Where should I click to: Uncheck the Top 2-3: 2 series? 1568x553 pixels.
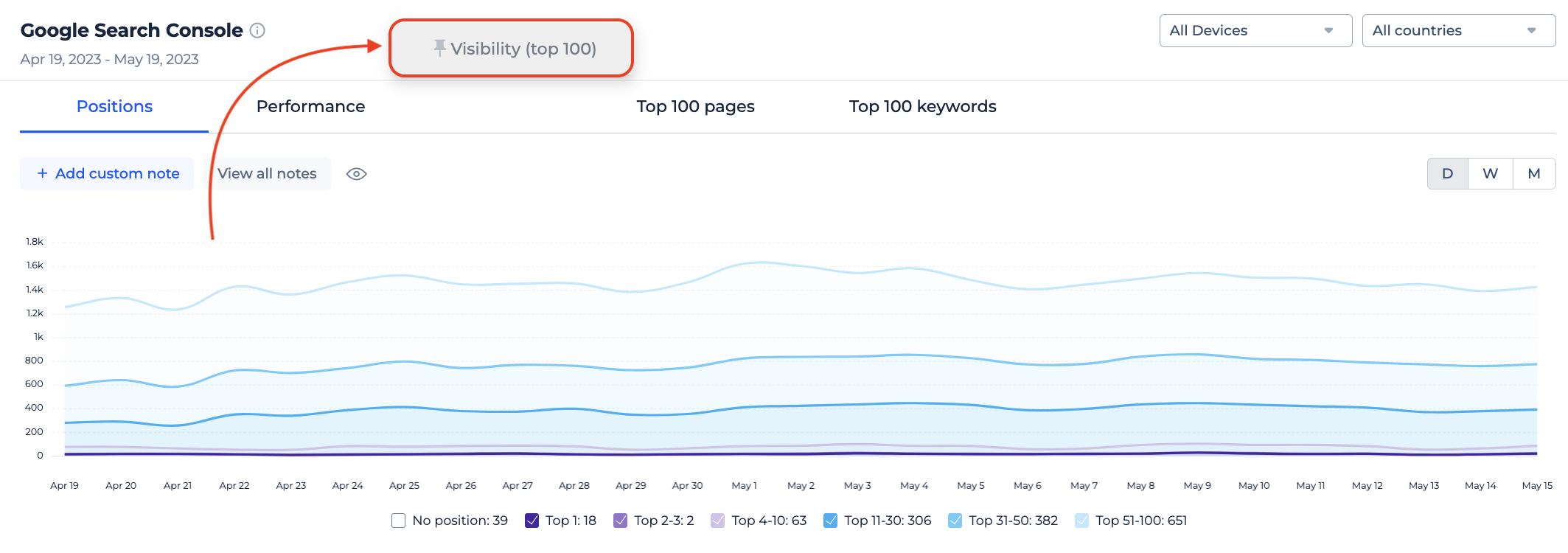[621, 521]
